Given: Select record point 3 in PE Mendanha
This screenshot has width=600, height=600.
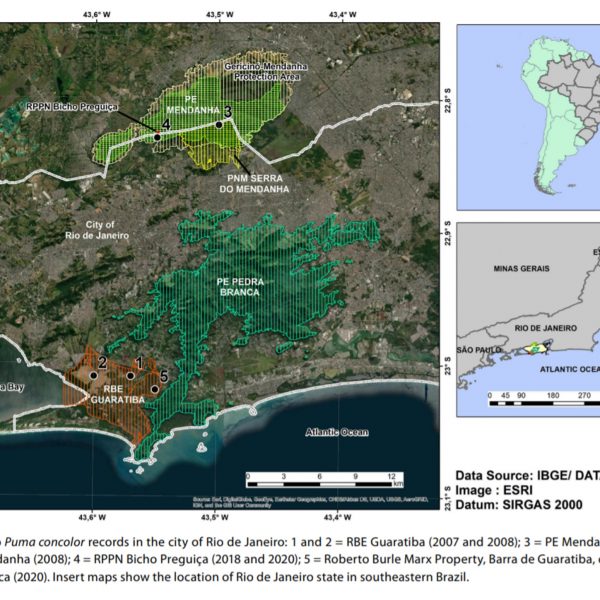Looking at the screenshot, I should (218, 125).
